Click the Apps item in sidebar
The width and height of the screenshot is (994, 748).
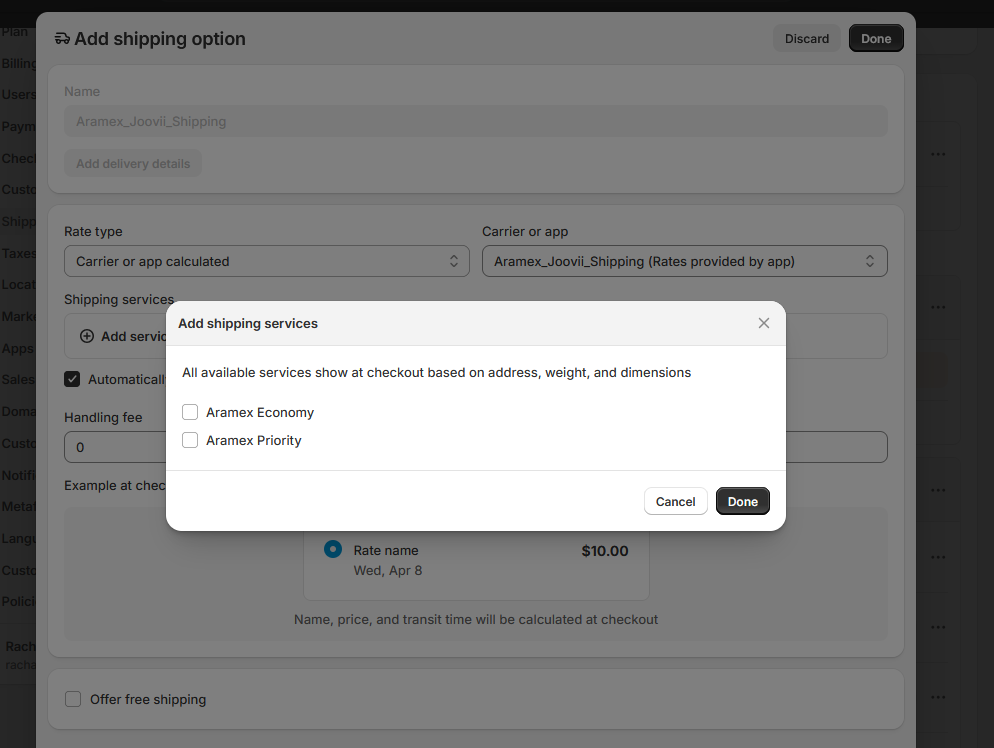pos(17,349)
